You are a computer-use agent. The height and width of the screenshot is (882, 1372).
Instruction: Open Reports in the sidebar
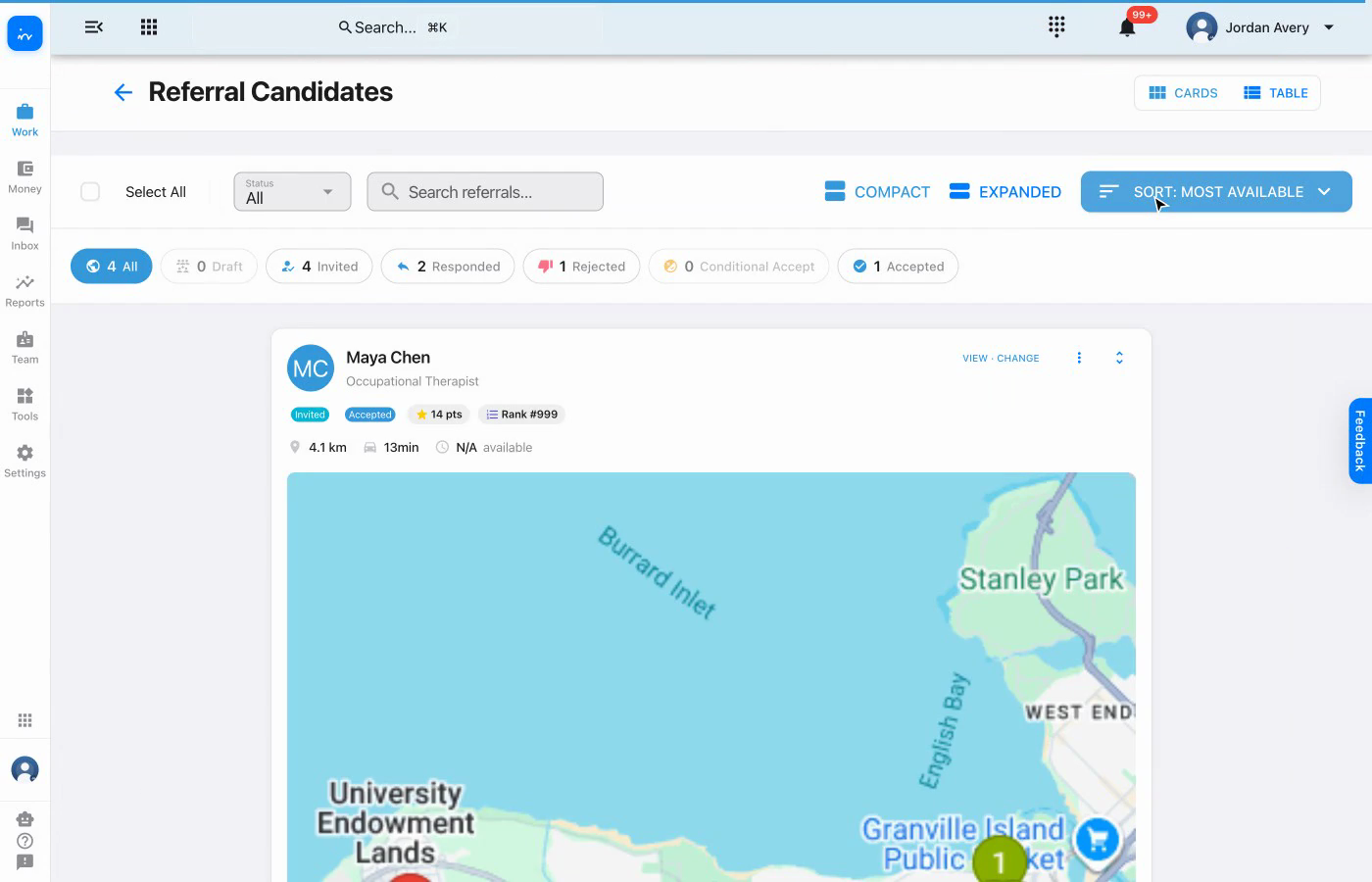pos(24,291)
